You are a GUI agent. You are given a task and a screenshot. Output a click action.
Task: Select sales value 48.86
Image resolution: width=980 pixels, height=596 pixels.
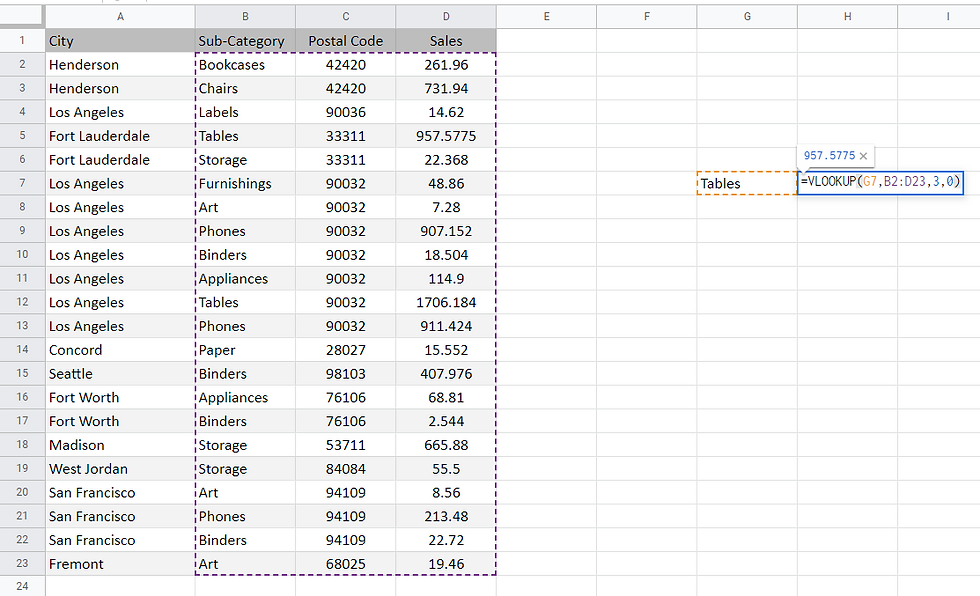pyautogui.click(x=446, y=184)
